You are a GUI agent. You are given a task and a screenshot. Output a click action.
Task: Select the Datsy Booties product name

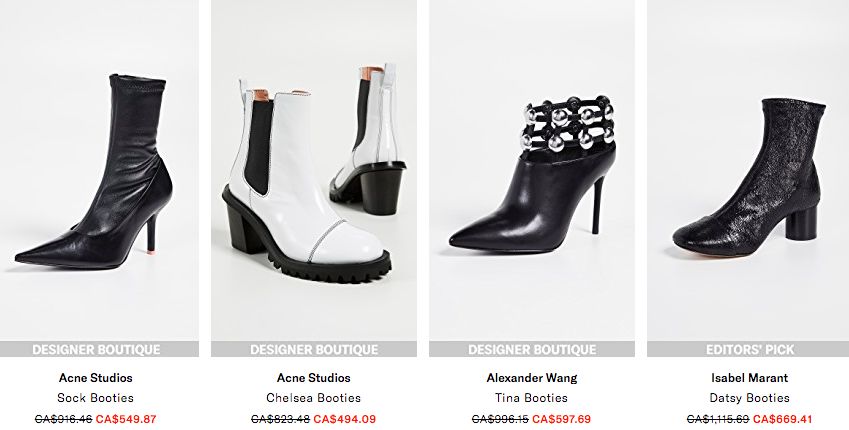pos(749,398)
